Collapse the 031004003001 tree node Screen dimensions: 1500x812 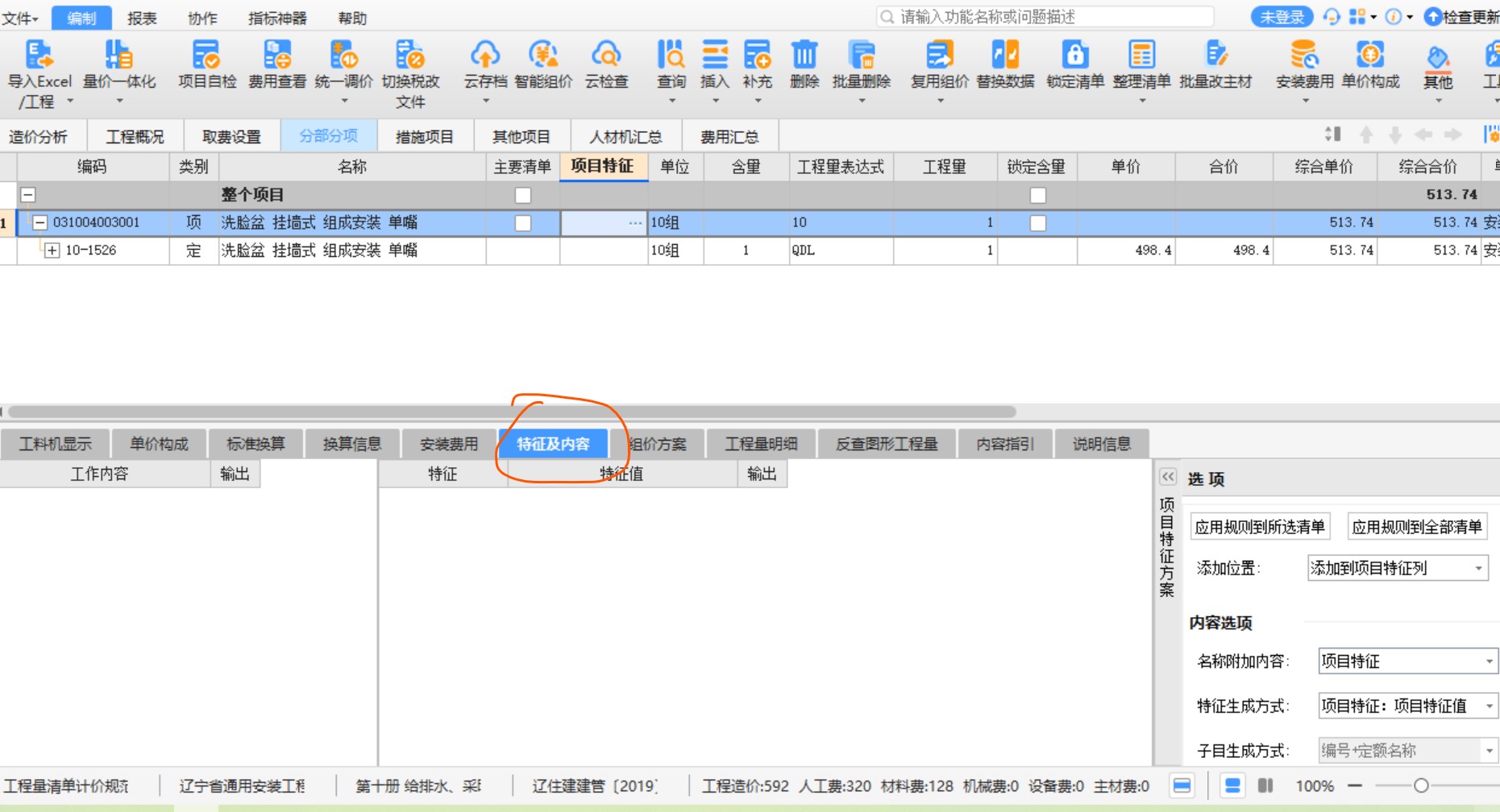(39, 222)
